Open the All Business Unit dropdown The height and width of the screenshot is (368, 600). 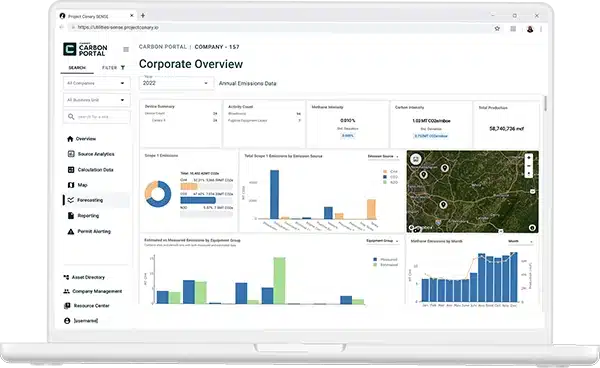[96, 100]
